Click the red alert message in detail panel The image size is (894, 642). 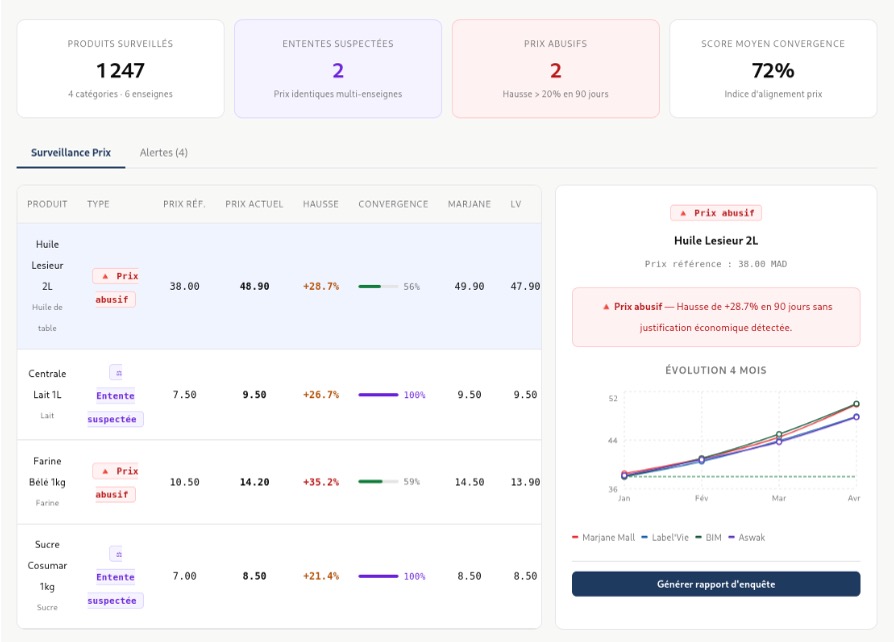[716, 317]
